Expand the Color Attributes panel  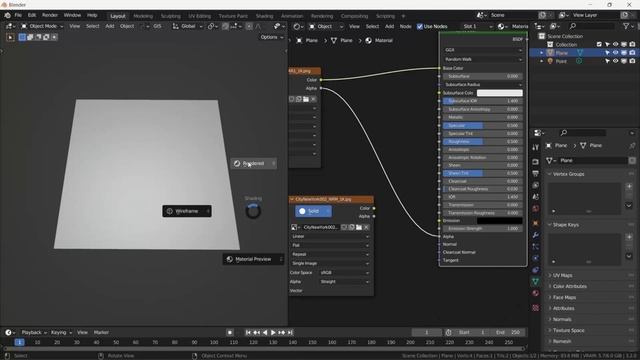[x=570, y=287]
